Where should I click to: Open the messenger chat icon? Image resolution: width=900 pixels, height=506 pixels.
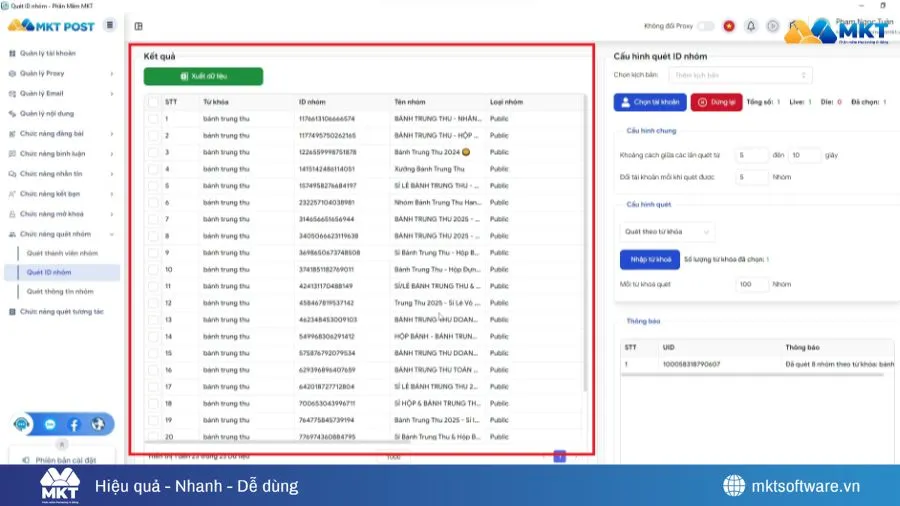click(50, 425)
